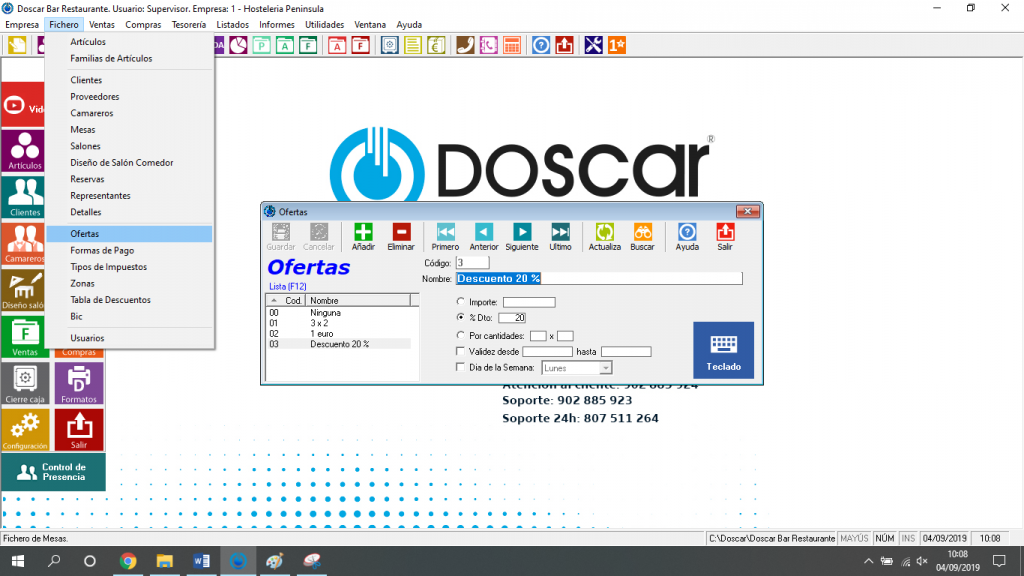Click the Código input field
Screen dimensions: 1024x576
(472, 263)
